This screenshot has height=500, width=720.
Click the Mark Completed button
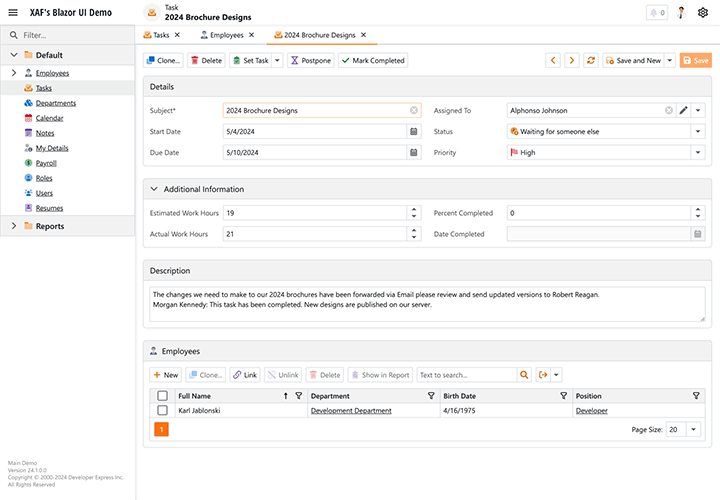[x=373, y=60]
